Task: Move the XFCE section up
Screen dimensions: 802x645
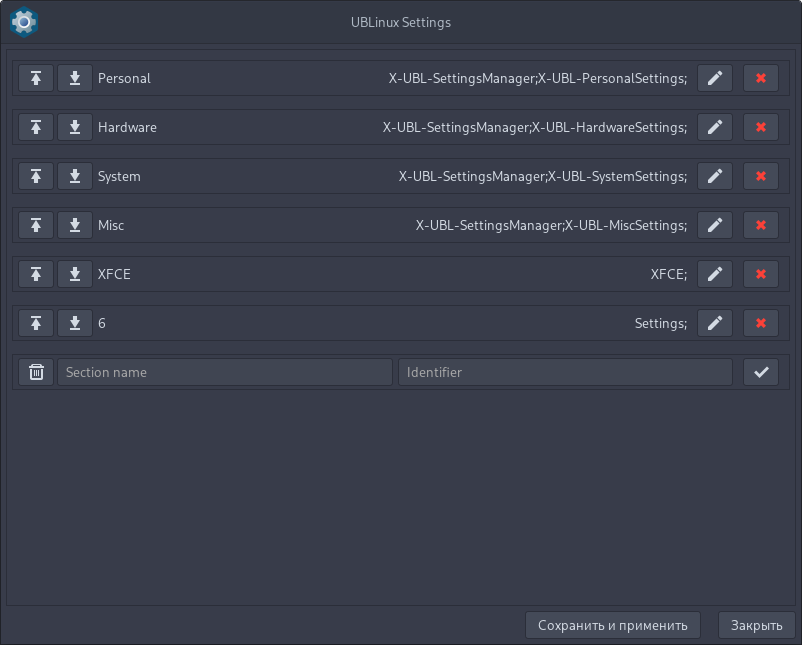Action: coord(36,274)
